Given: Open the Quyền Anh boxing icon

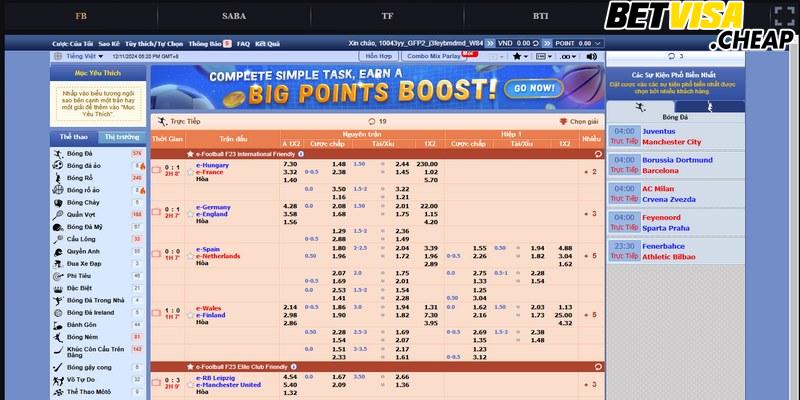Looking at the screenshot, I should 58,252.
